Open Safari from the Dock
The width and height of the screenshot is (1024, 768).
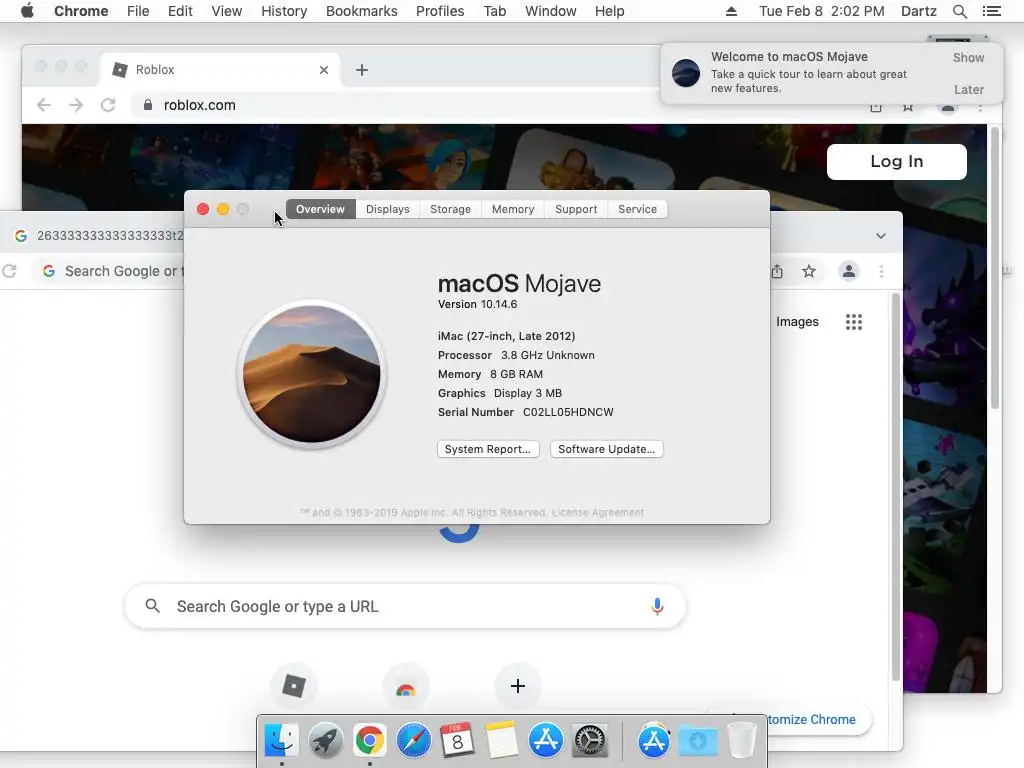413,740
